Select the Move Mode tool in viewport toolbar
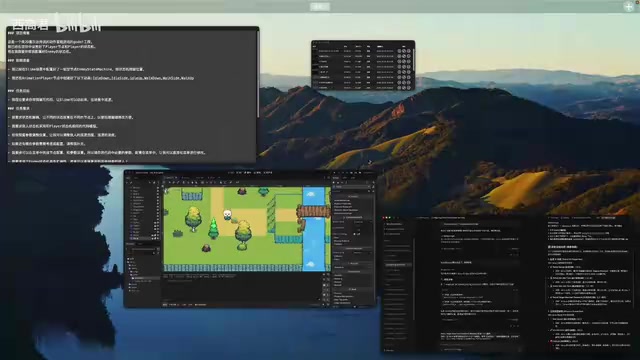The image size is (640, 360). pyautogui.click(x=171, y=182)
